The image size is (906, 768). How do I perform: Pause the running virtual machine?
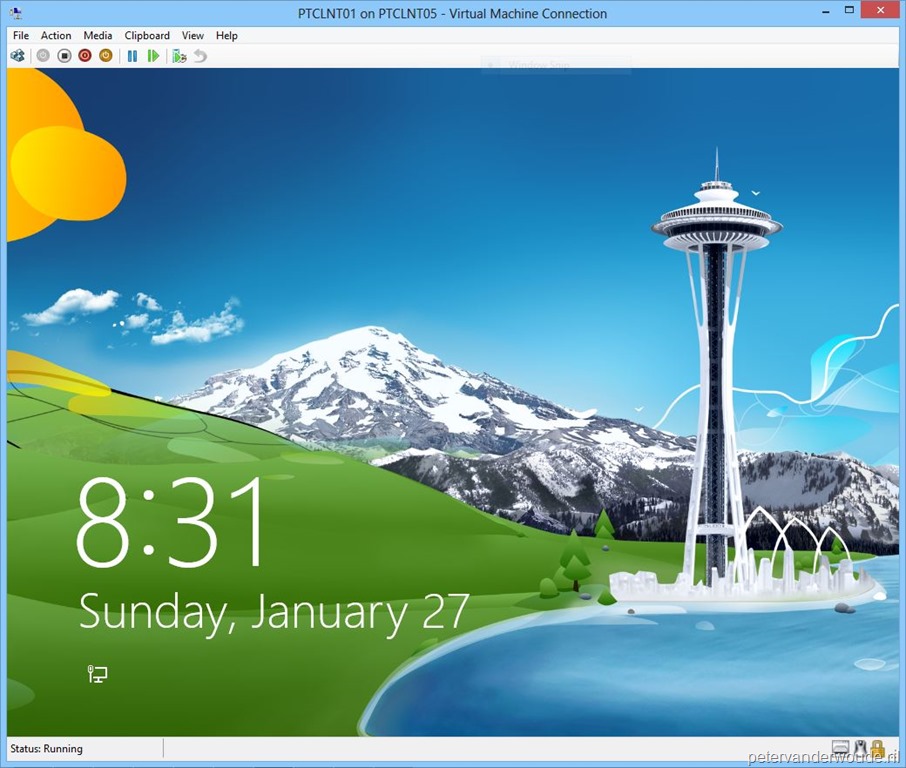[131, 56]
